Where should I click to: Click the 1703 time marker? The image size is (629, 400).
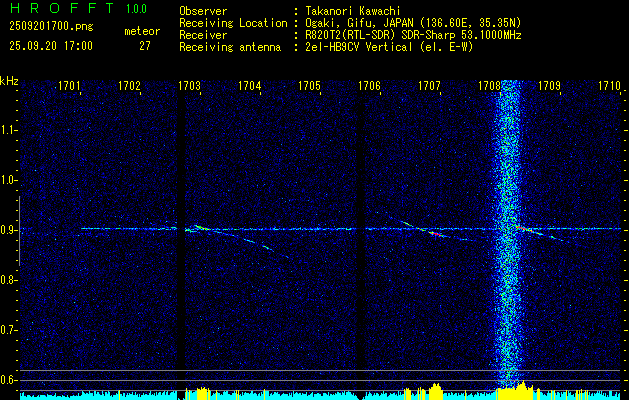tap(189, 85)
